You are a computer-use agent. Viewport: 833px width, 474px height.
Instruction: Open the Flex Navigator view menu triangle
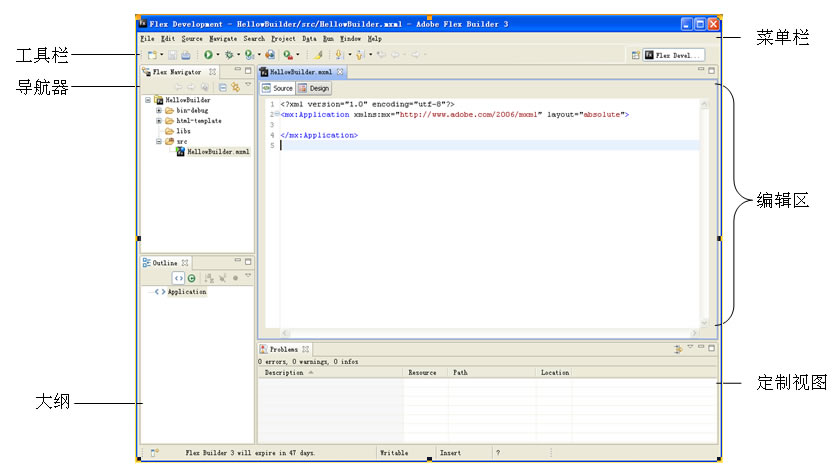(x=248, y=84)
